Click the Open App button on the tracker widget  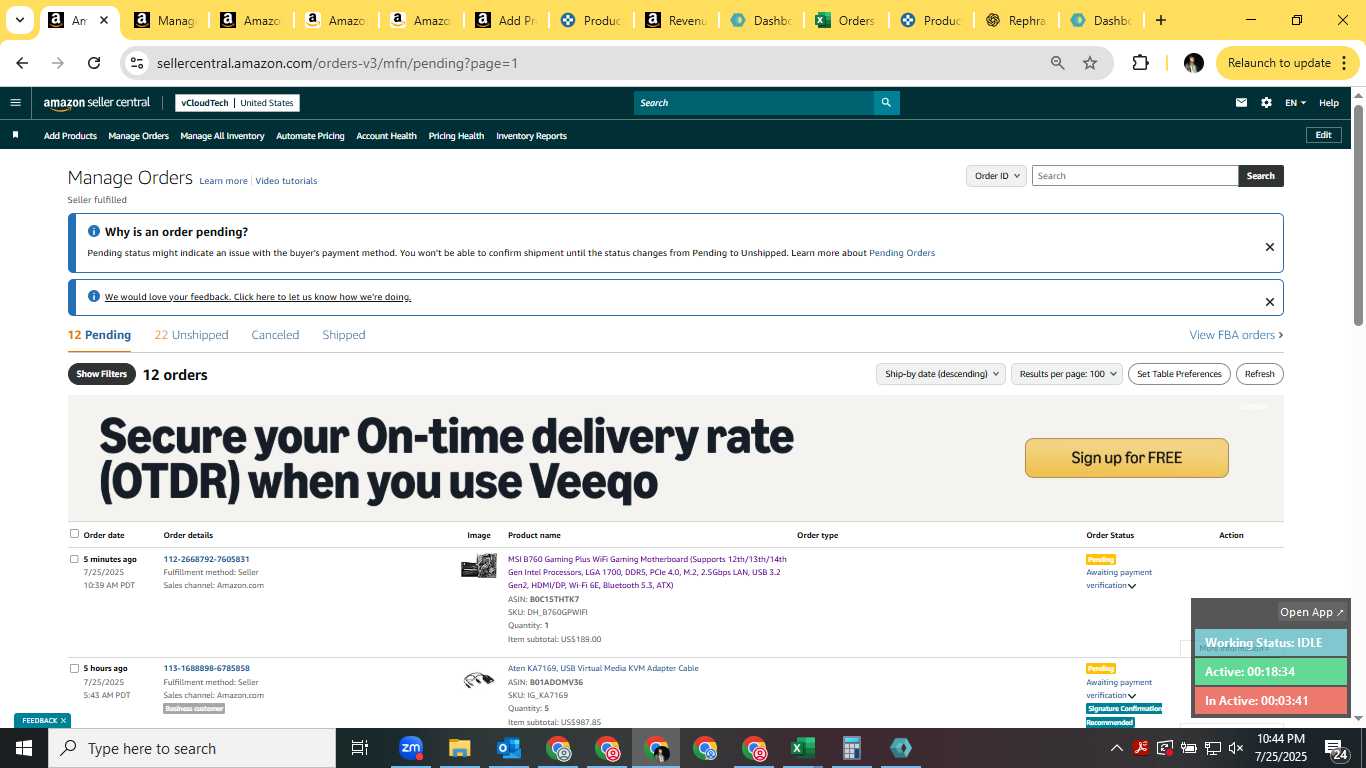pos(1312,612)
